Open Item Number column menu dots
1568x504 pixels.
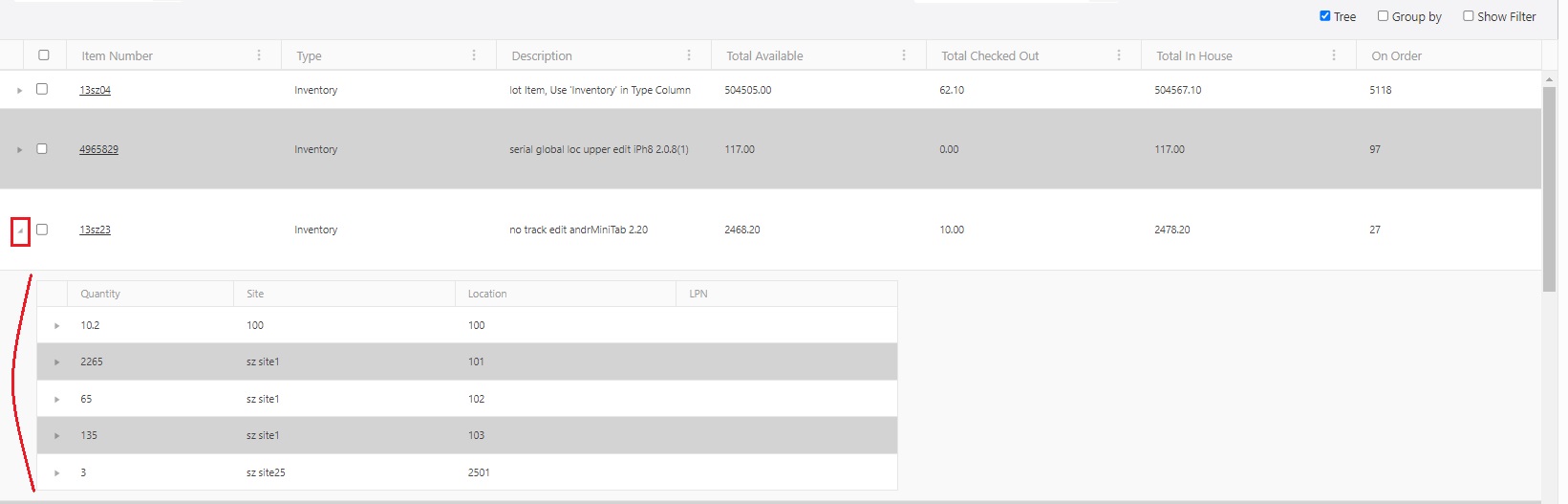click(x=259, y=55)
